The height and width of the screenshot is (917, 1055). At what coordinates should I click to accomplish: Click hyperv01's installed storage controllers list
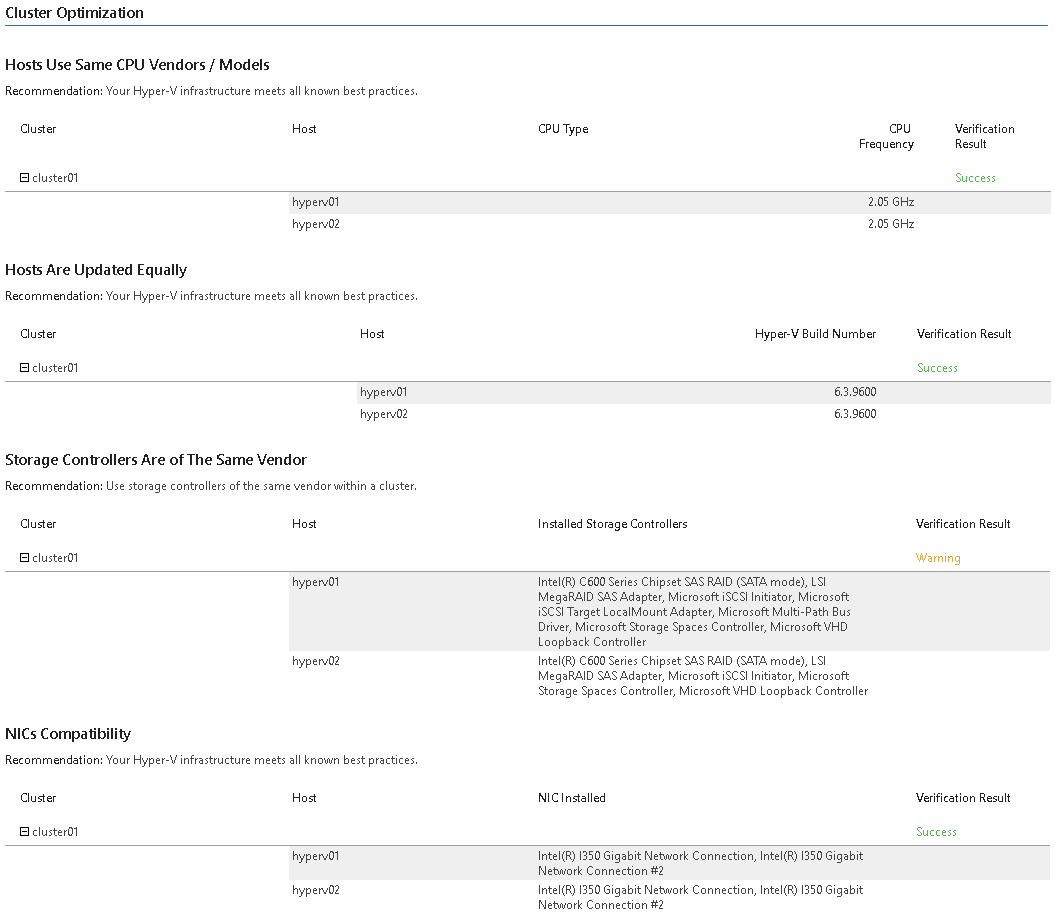point(693,611)
